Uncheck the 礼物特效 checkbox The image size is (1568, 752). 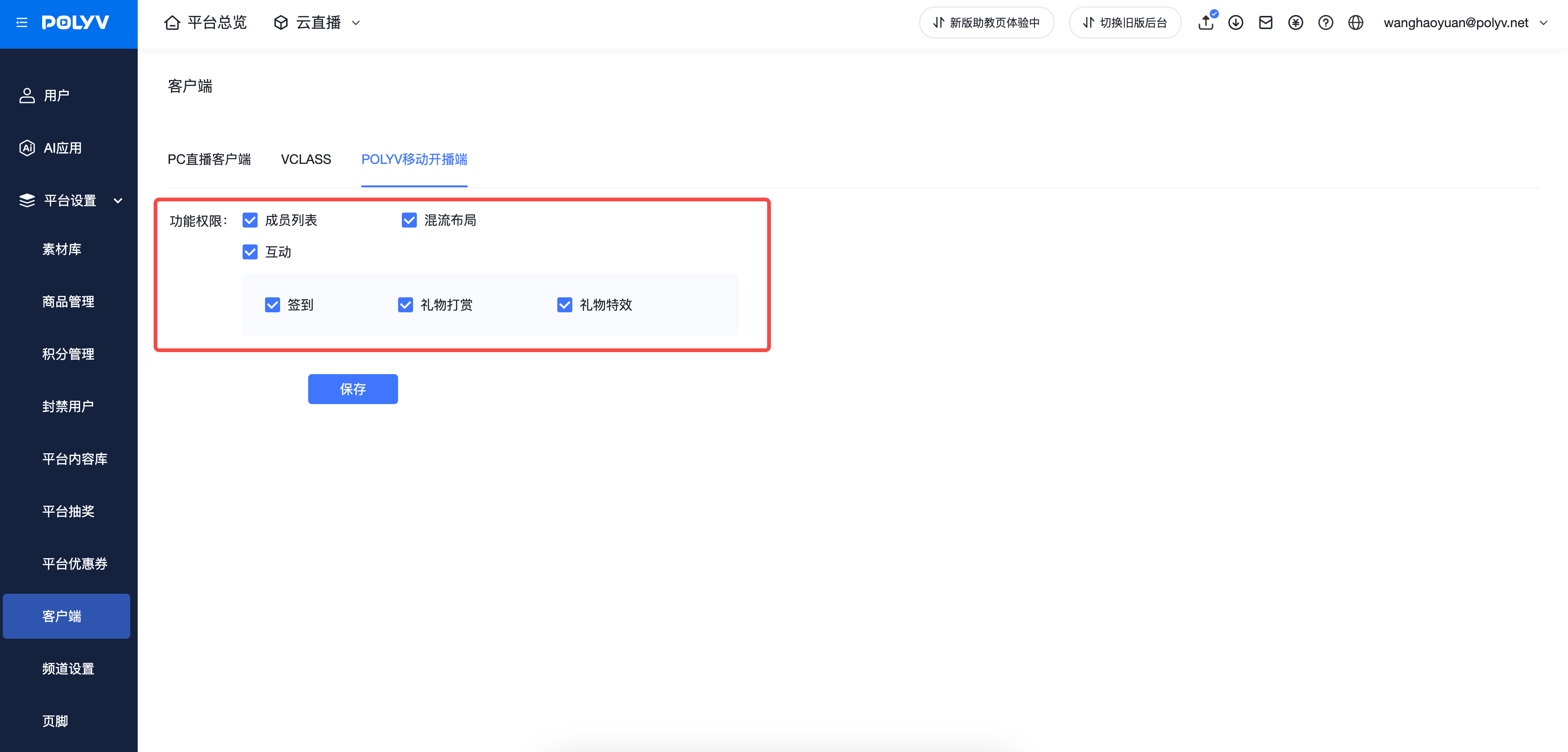point(565,305)
